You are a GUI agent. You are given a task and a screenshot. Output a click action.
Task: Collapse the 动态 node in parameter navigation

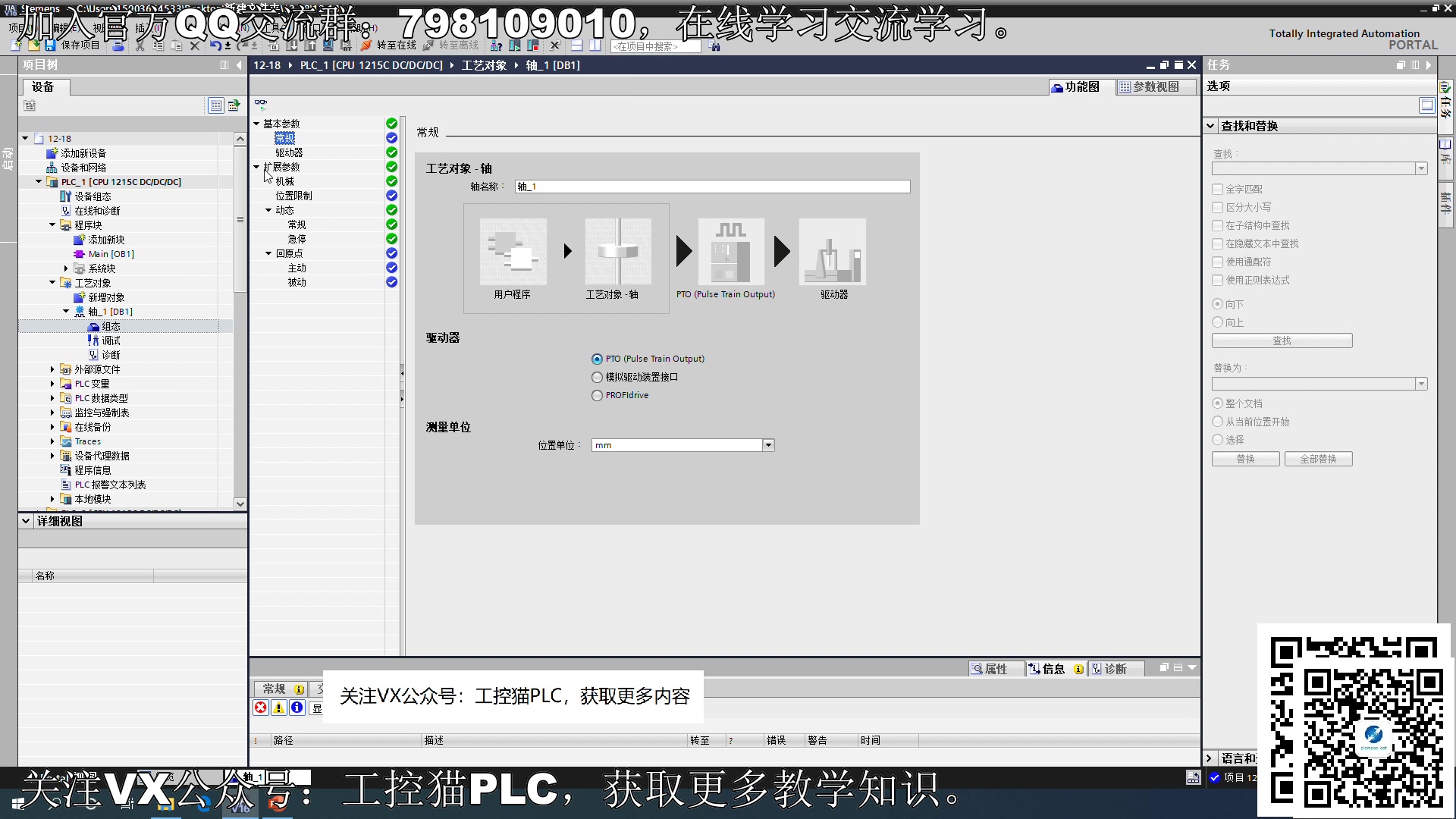[268, 210]
